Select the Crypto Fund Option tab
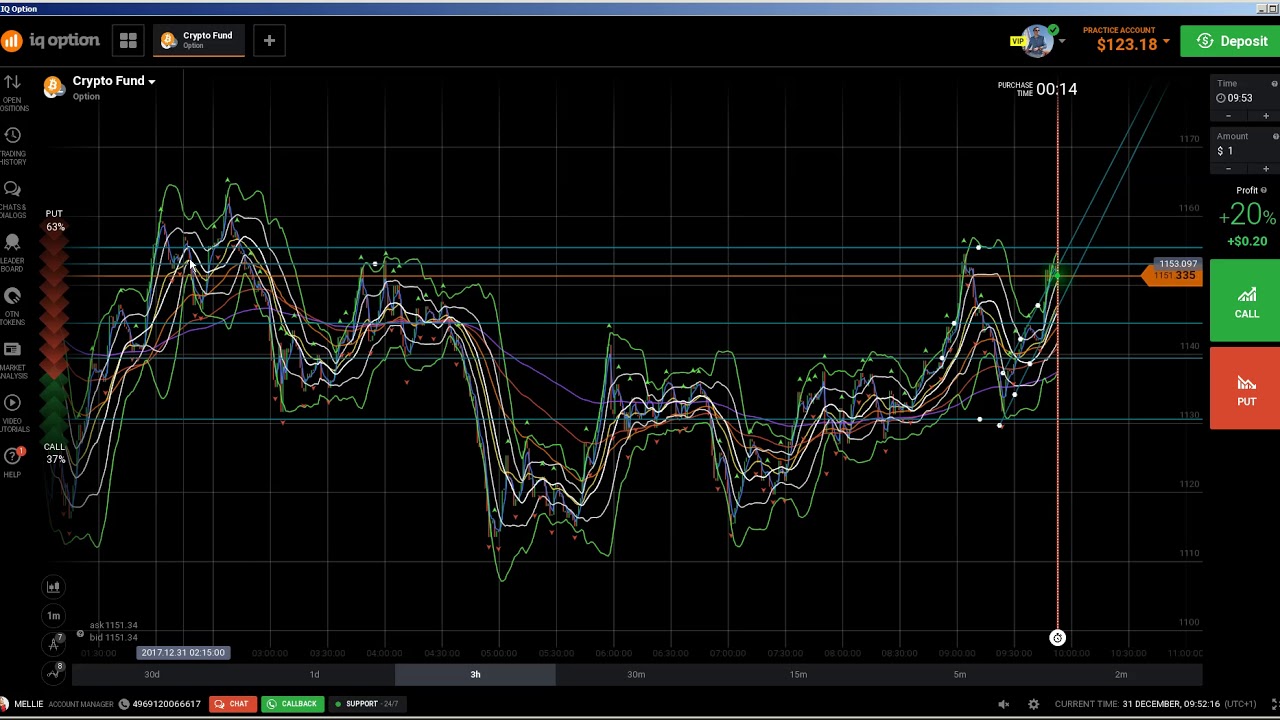 click(x=198, y=40)
